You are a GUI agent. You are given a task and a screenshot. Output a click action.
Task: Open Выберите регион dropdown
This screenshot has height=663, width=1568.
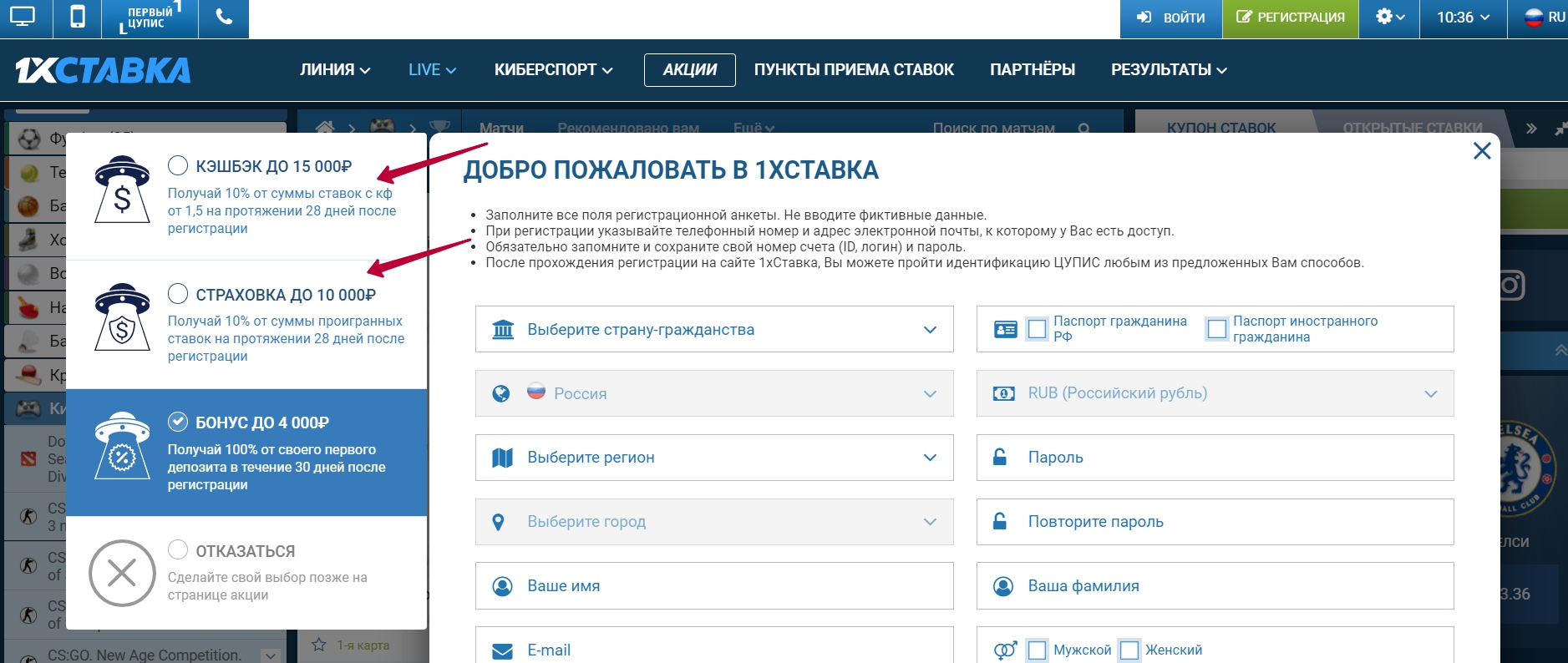[x=714, y=458]
